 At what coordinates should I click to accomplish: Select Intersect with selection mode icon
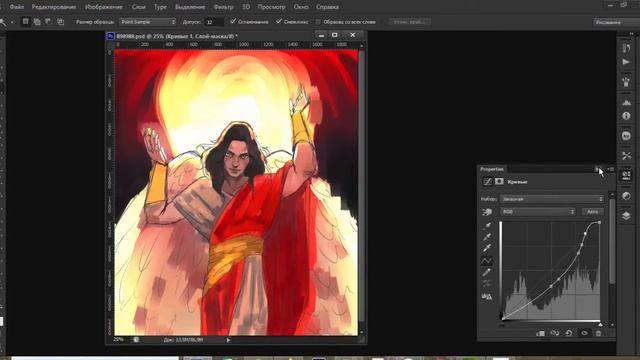click(x=60, y=22)
